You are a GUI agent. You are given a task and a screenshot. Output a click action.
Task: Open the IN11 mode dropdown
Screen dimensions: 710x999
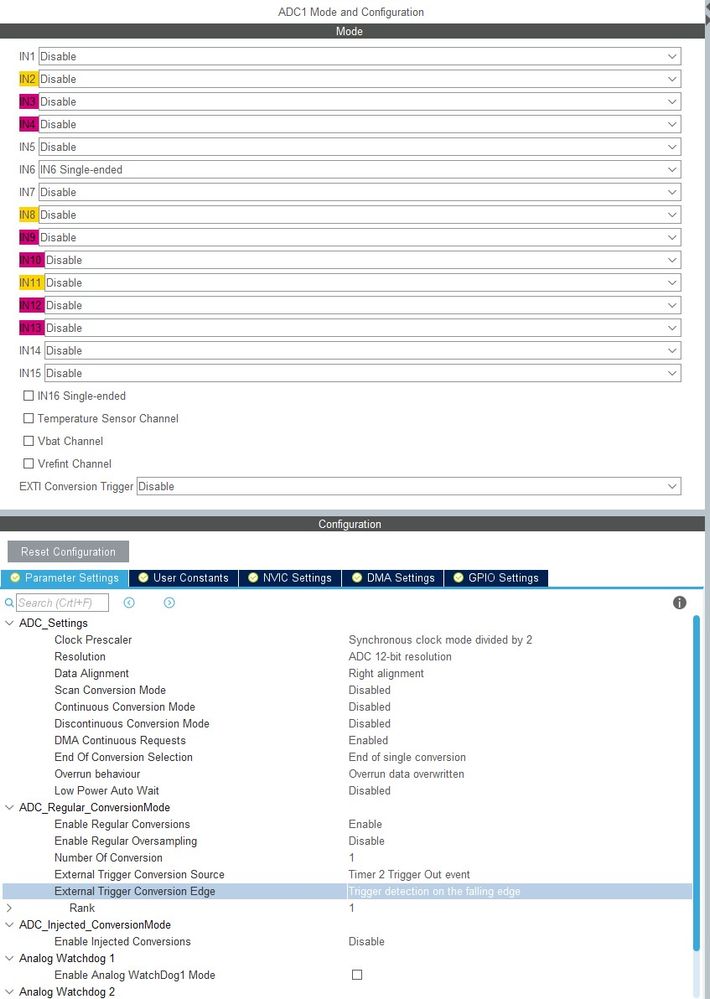coord(363,282)
